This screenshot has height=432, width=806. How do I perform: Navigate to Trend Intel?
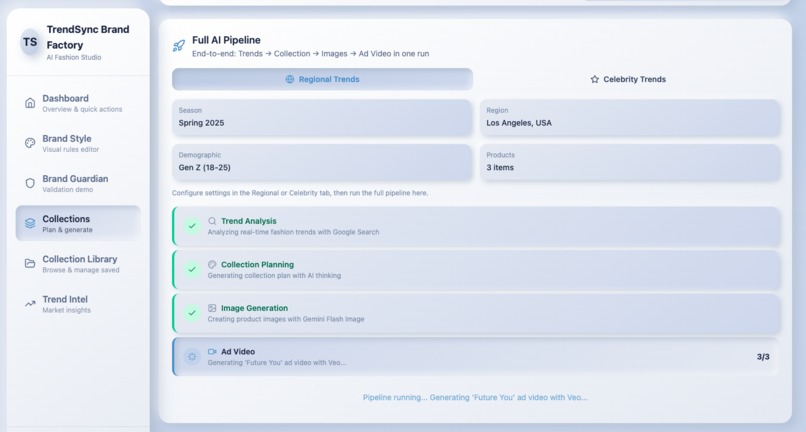(x=78, y=303)
